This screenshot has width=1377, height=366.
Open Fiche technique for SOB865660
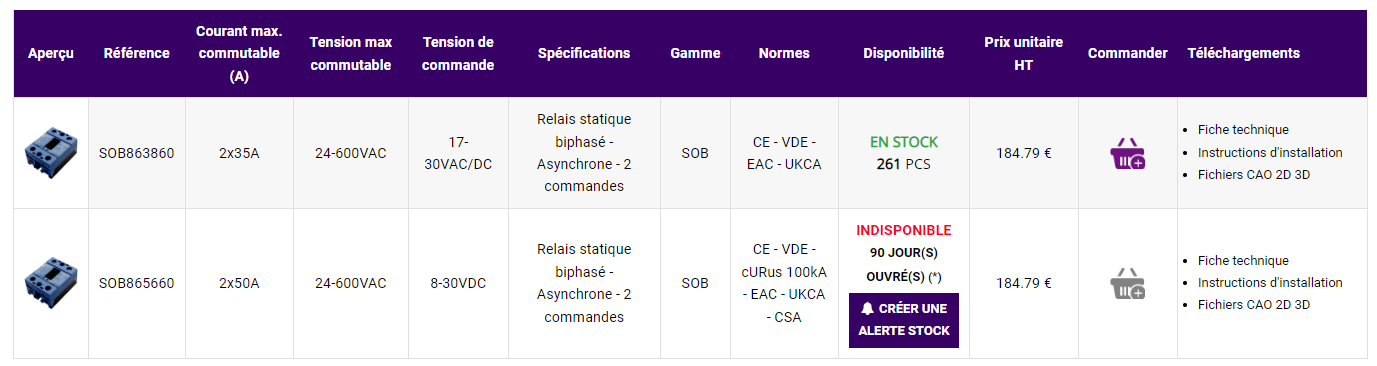coord(1243,261)
